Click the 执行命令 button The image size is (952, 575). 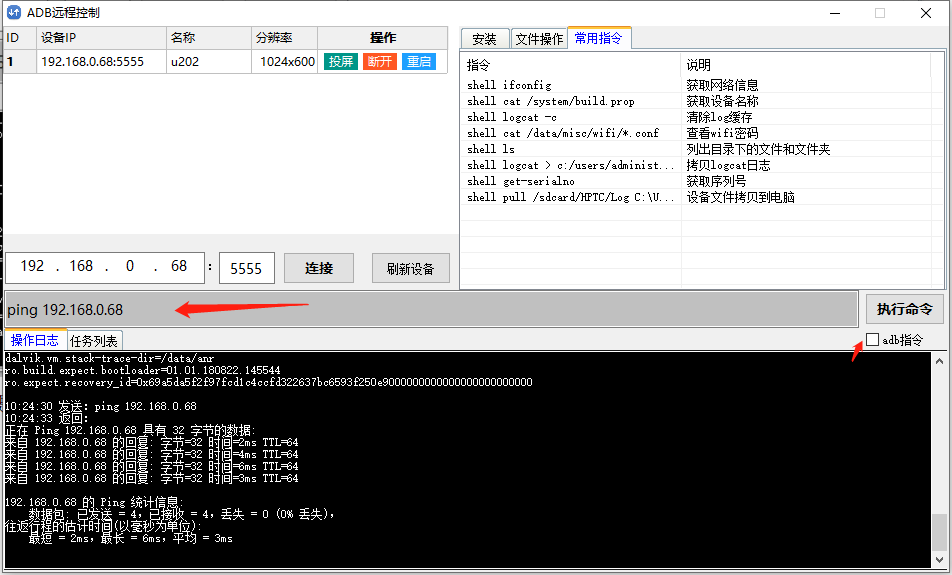tap(905, 309)
